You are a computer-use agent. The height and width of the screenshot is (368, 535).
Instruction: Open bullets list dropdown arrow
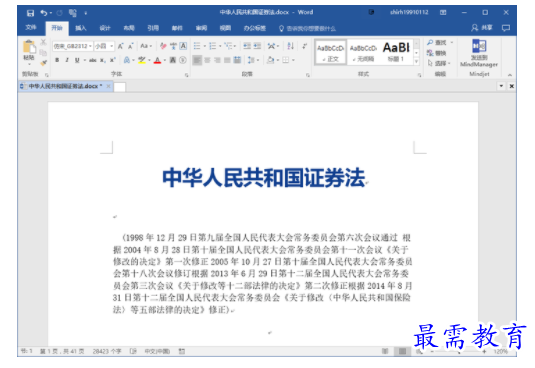click(x=205, y=46)
